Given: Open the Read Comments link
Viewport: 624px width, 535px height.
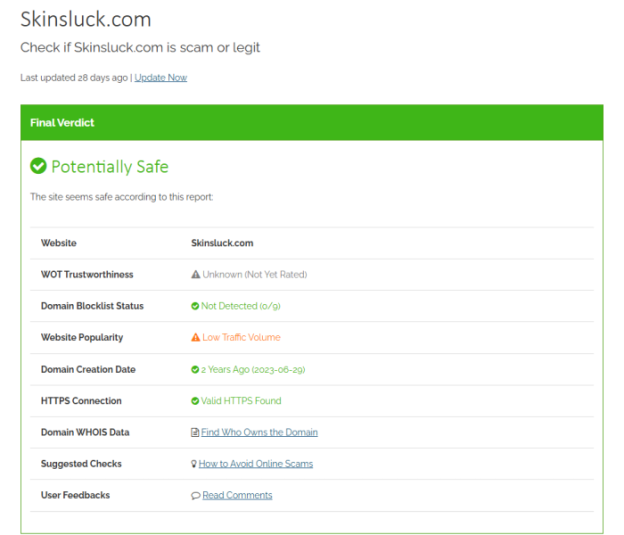Looking at the screenshot, I should coord(237,495).
